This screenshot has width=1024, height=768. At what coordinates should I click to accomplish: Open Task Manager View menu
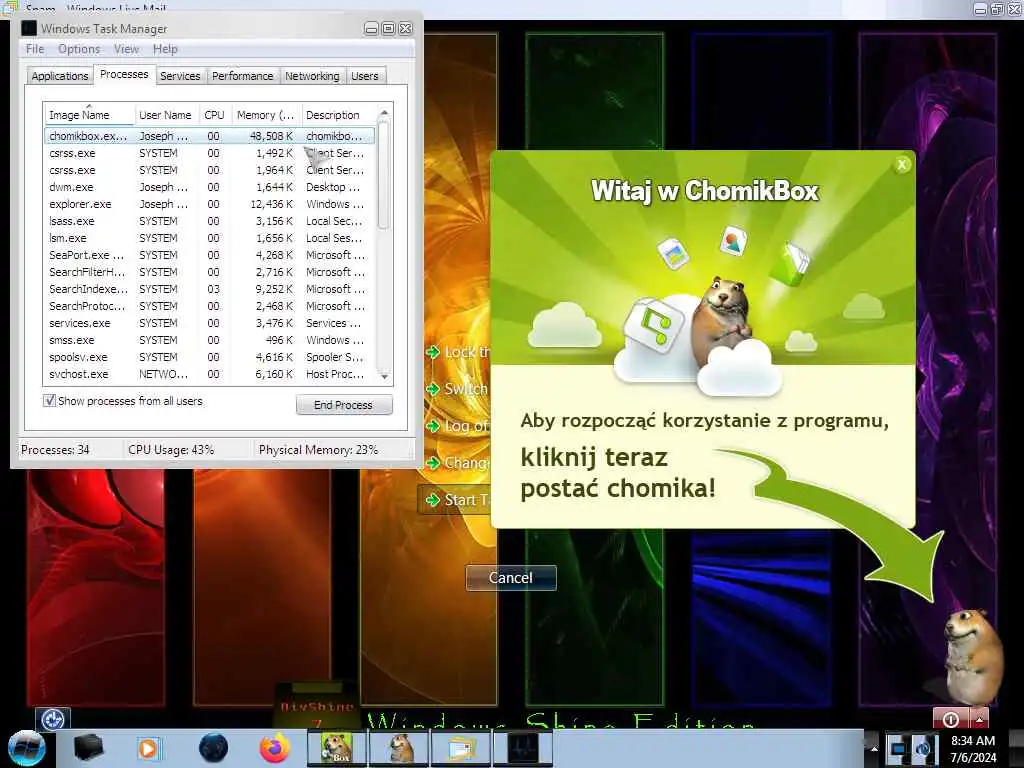126,49
